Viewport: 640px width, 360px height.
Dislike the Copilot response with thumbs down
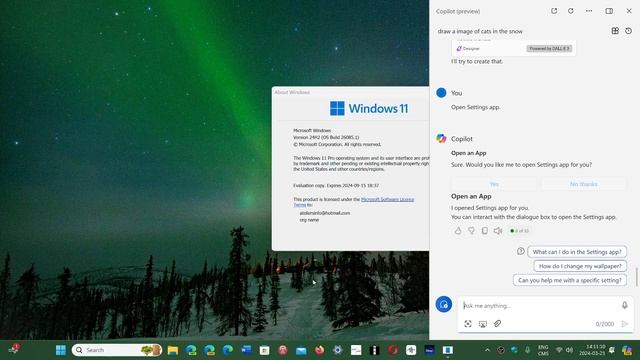pyautogui.click(x=471, y=231)
